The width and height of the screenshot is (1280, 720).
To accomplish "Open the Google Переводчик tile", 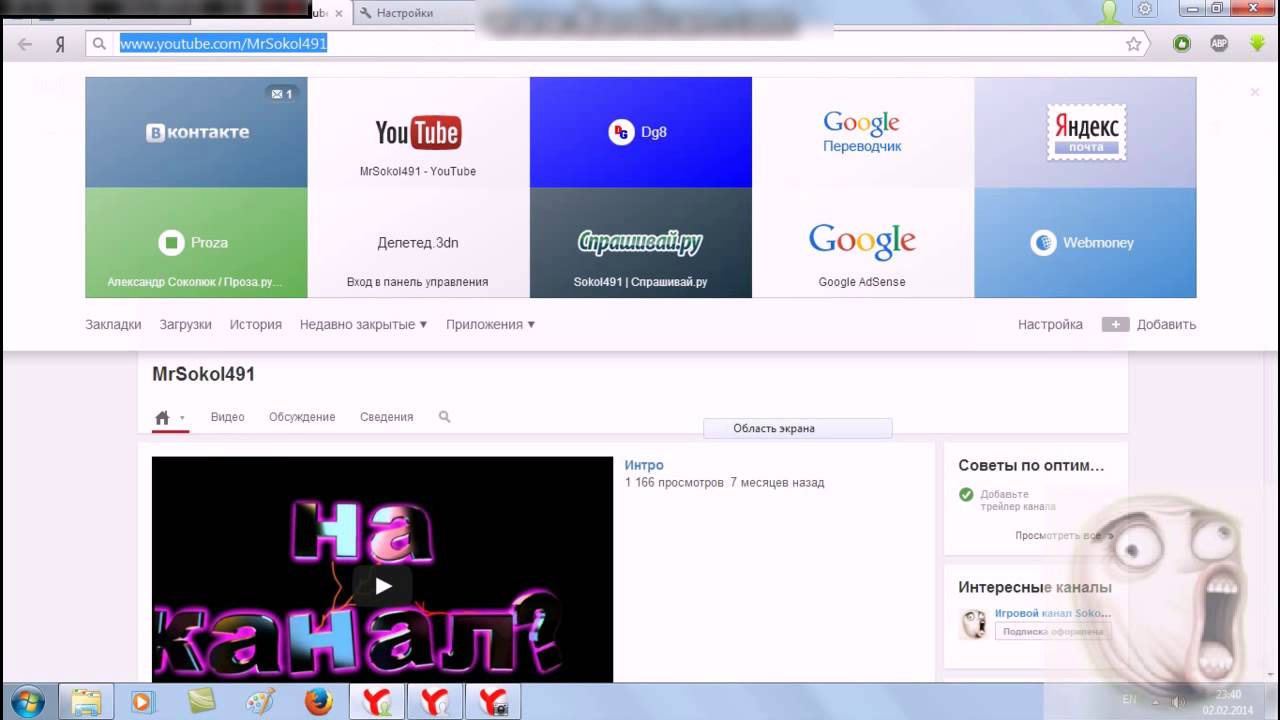I will point(863,132).
